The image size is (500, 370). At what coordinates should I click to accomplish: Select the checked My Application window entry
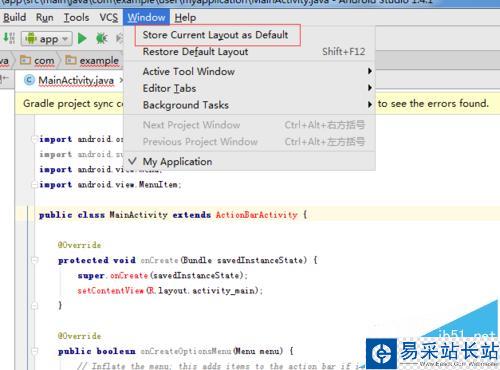(x=249, y=162)
